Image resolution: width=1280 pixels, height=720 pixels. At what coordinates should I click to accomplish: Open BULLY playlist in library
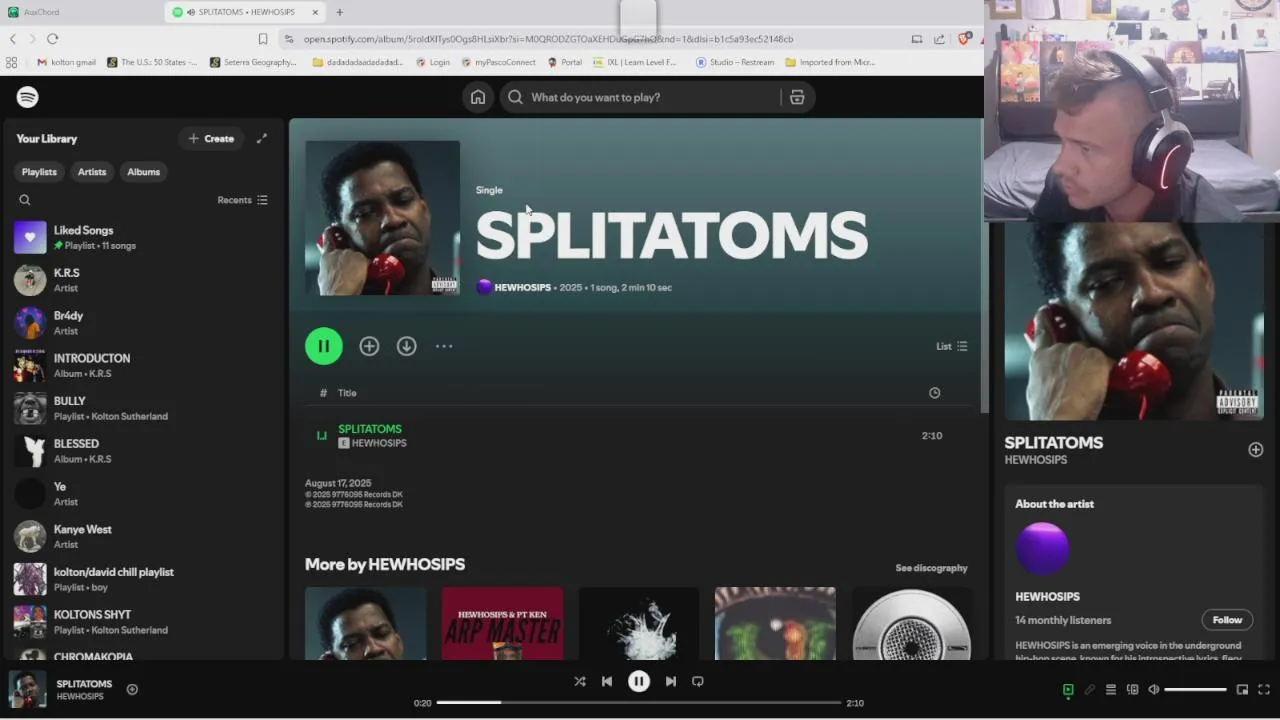coord(145,408)
